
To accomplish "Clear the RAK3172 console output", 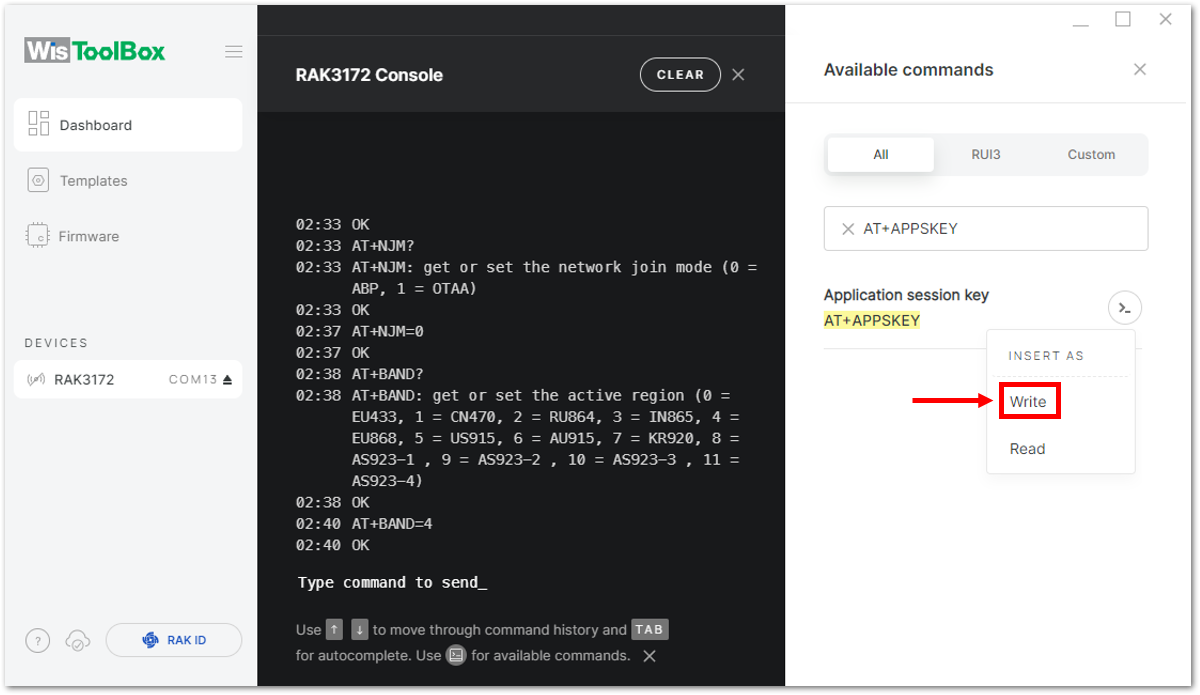I will pos(680,75).
